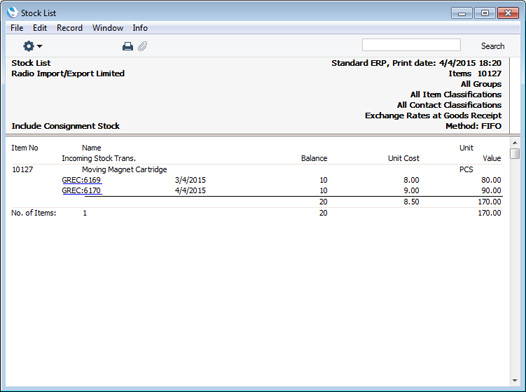Click the date 3/4/2015

190,180
